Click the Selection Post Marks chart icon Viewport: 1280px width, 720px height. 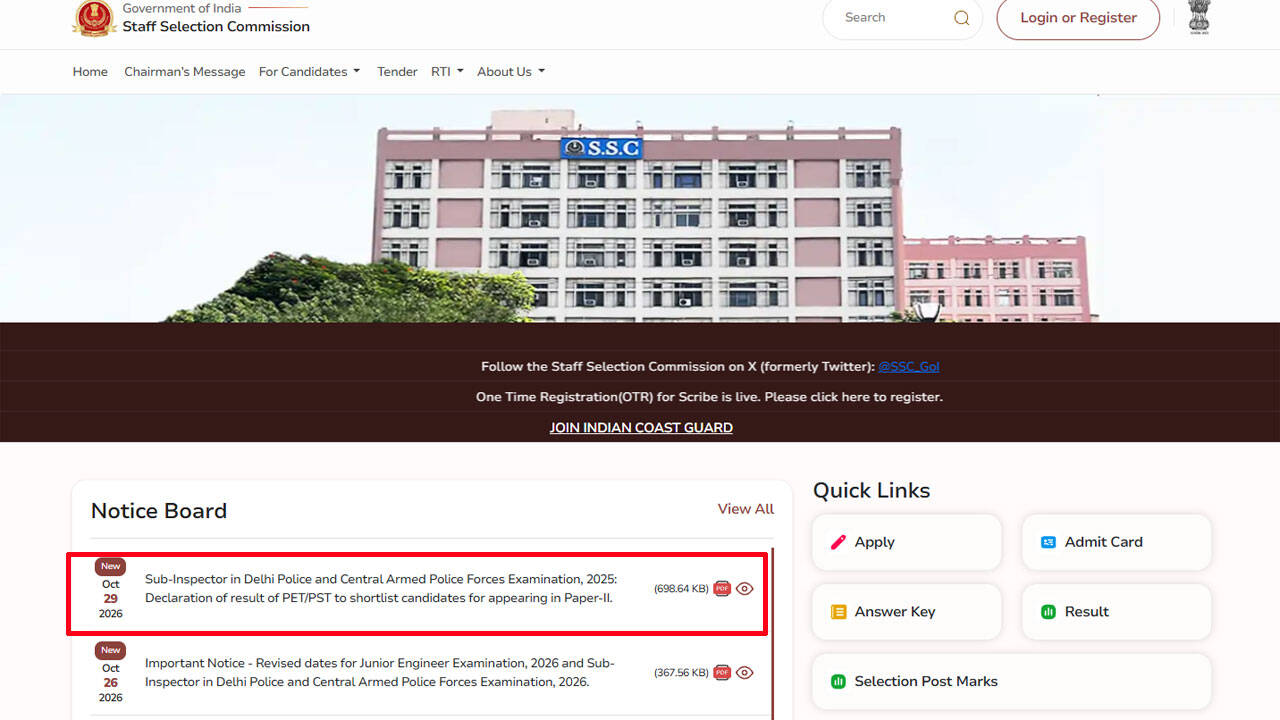pyautogui.click(x=839, y=682)
